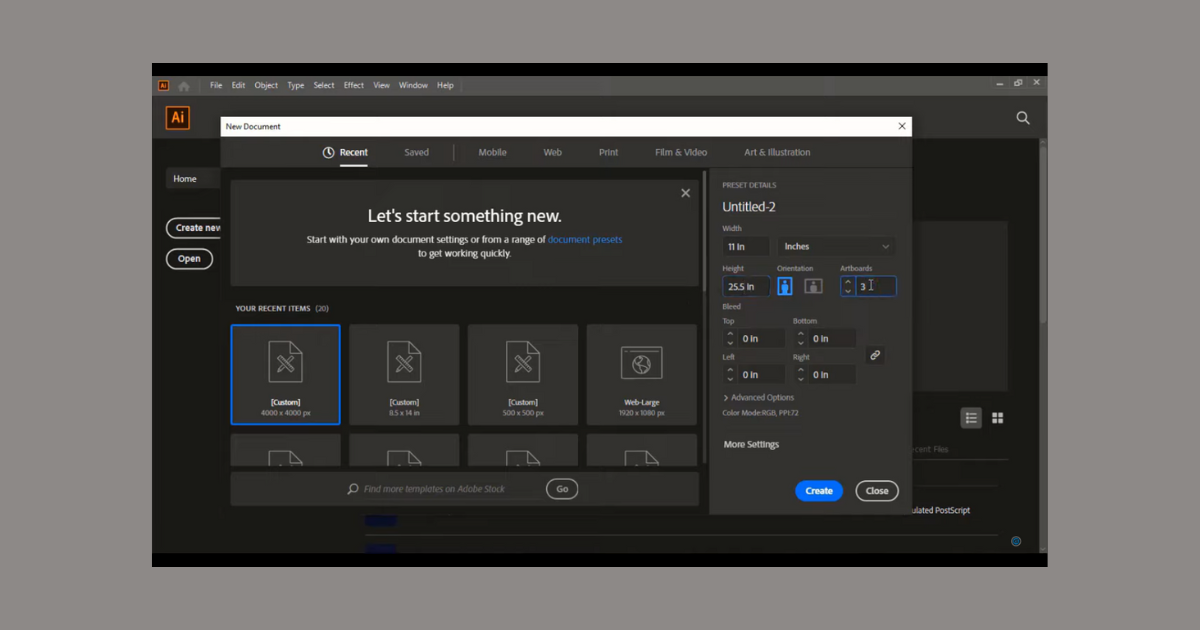Click the Right bleed value field
The image size is (1200, 630).
pos(833,375)
